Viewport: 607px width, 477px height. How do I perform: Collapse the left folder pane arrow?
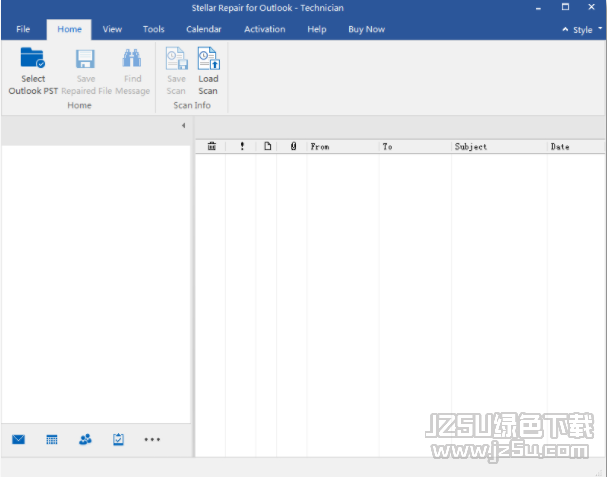tap(183, 125)
